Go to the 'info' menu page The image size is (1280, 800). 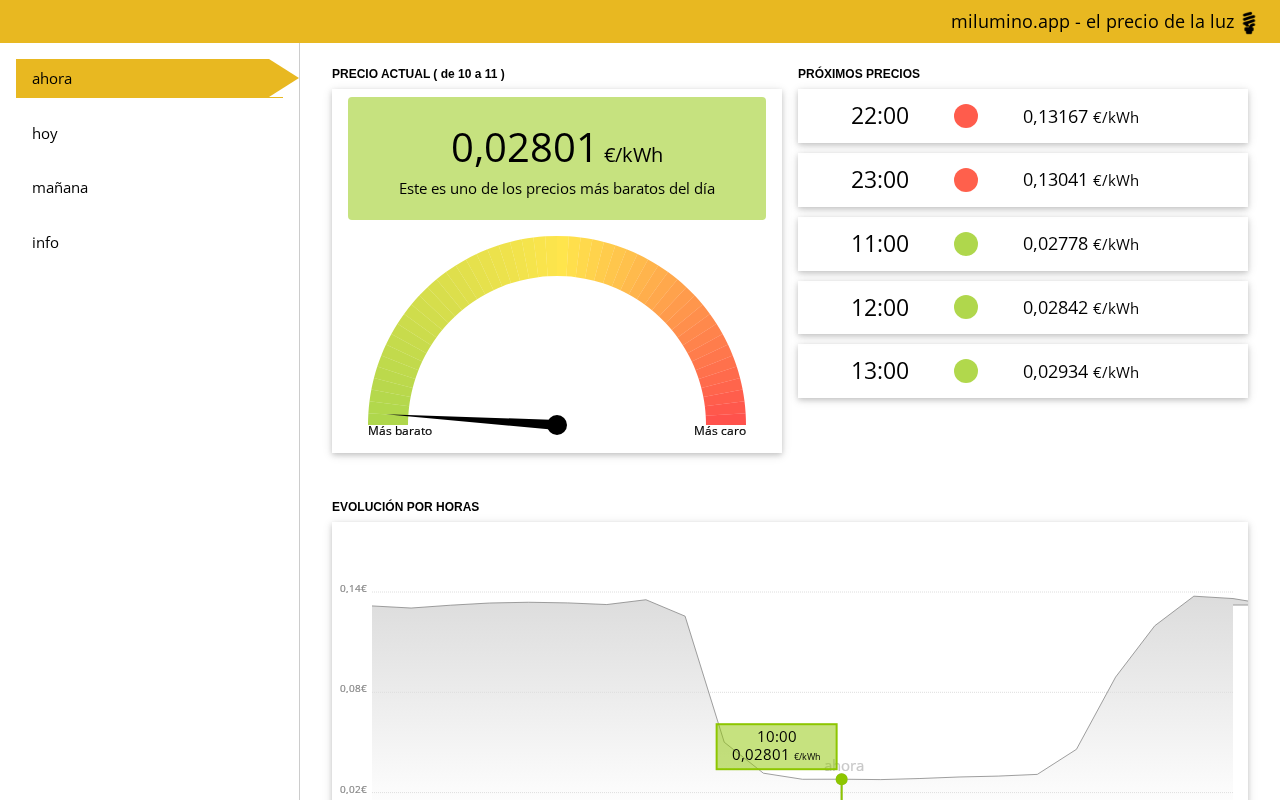(45, 242)
